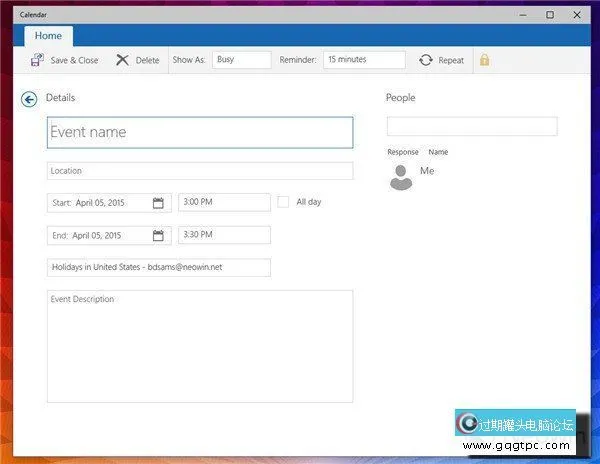Open the Show As Busy dropdown
This screenshot has height=464, width=600.
241,60
